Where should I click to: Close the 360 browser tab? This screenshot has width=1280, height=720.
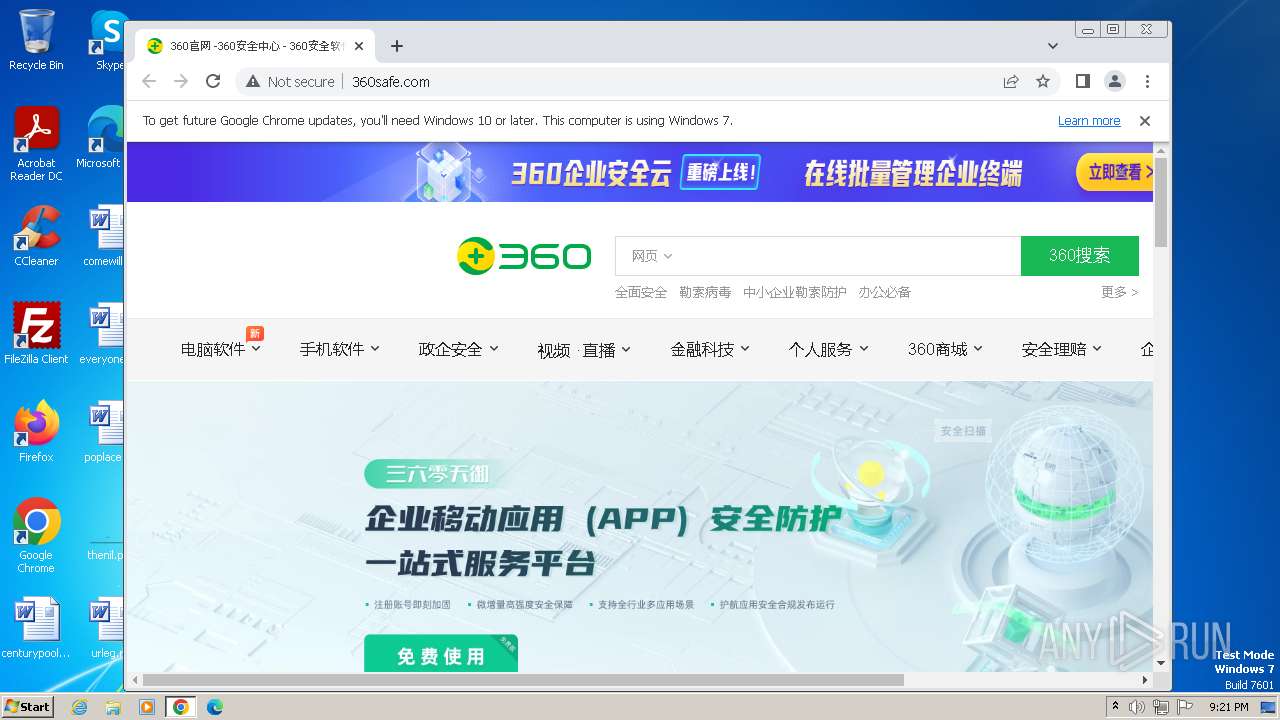click(x=359, y=46)
